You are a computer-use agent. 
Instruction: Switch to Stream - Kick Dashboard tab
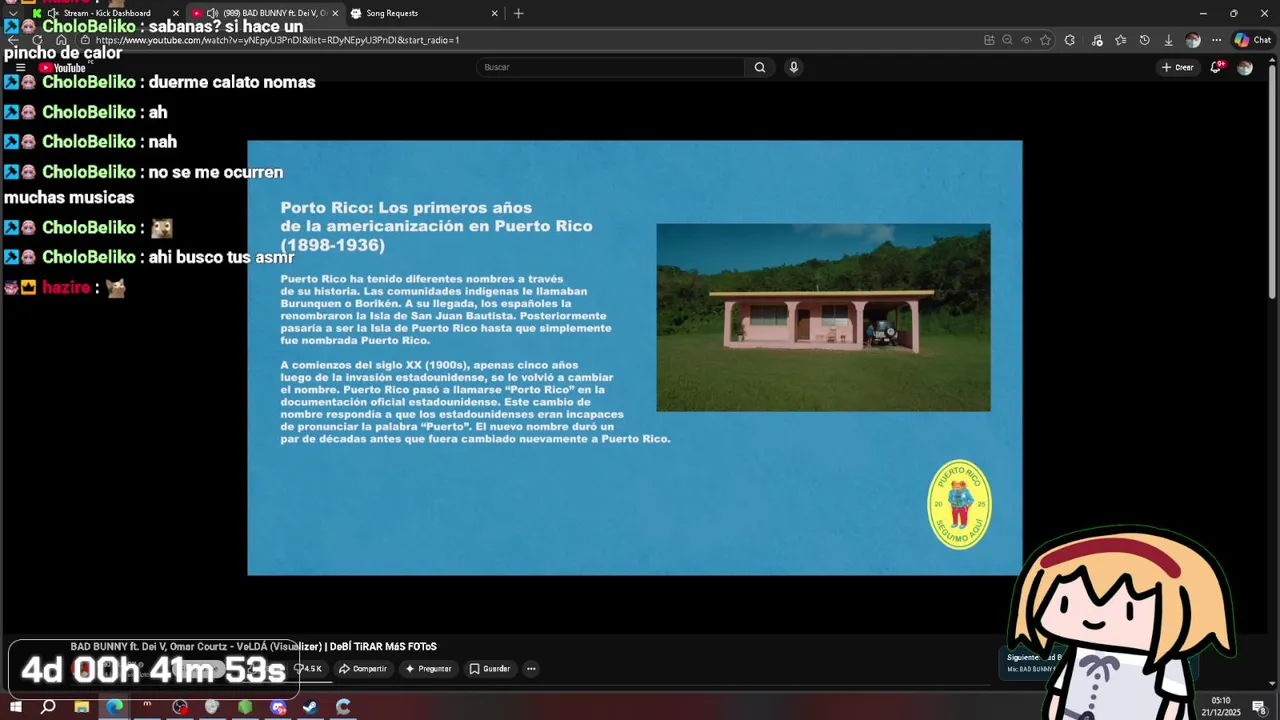tap(107, 13)
